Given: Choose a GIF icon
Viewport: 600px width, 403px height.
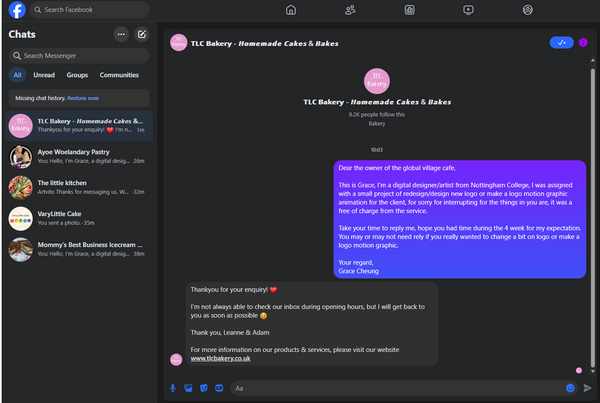Looking at the screenshot, I should pos(219,388).
